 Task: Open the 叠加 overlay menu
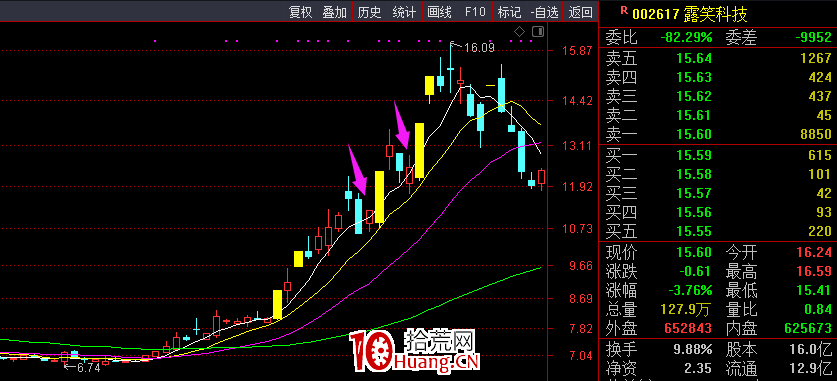pos(335,11)
